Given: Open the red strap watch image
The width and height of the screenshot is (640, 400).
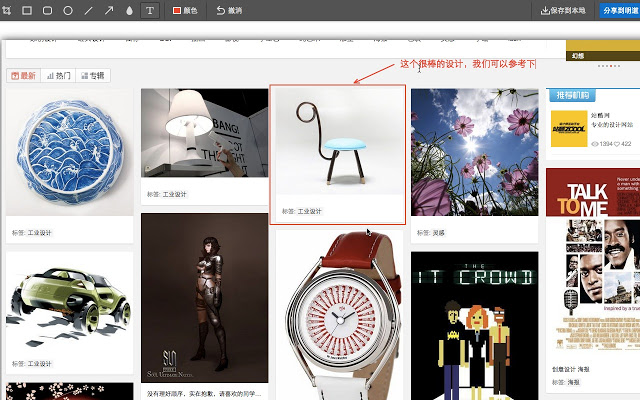Looking at the screenshot, I should tap(340, 315).
